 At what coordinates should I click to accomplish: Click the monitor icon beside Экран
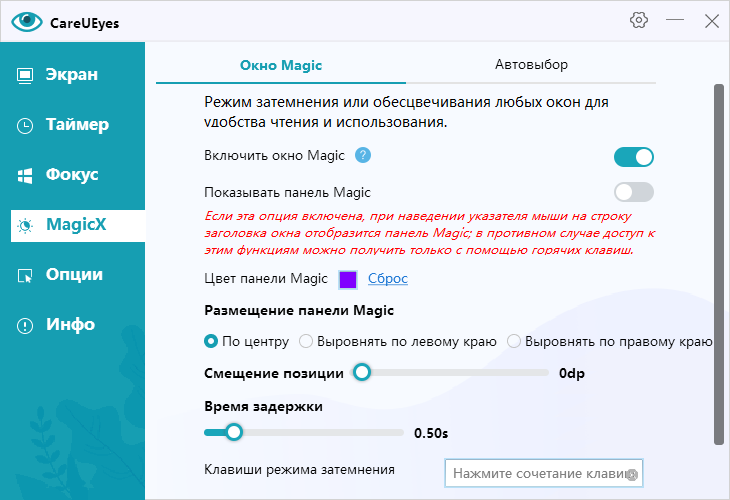[x=25, y=75]
